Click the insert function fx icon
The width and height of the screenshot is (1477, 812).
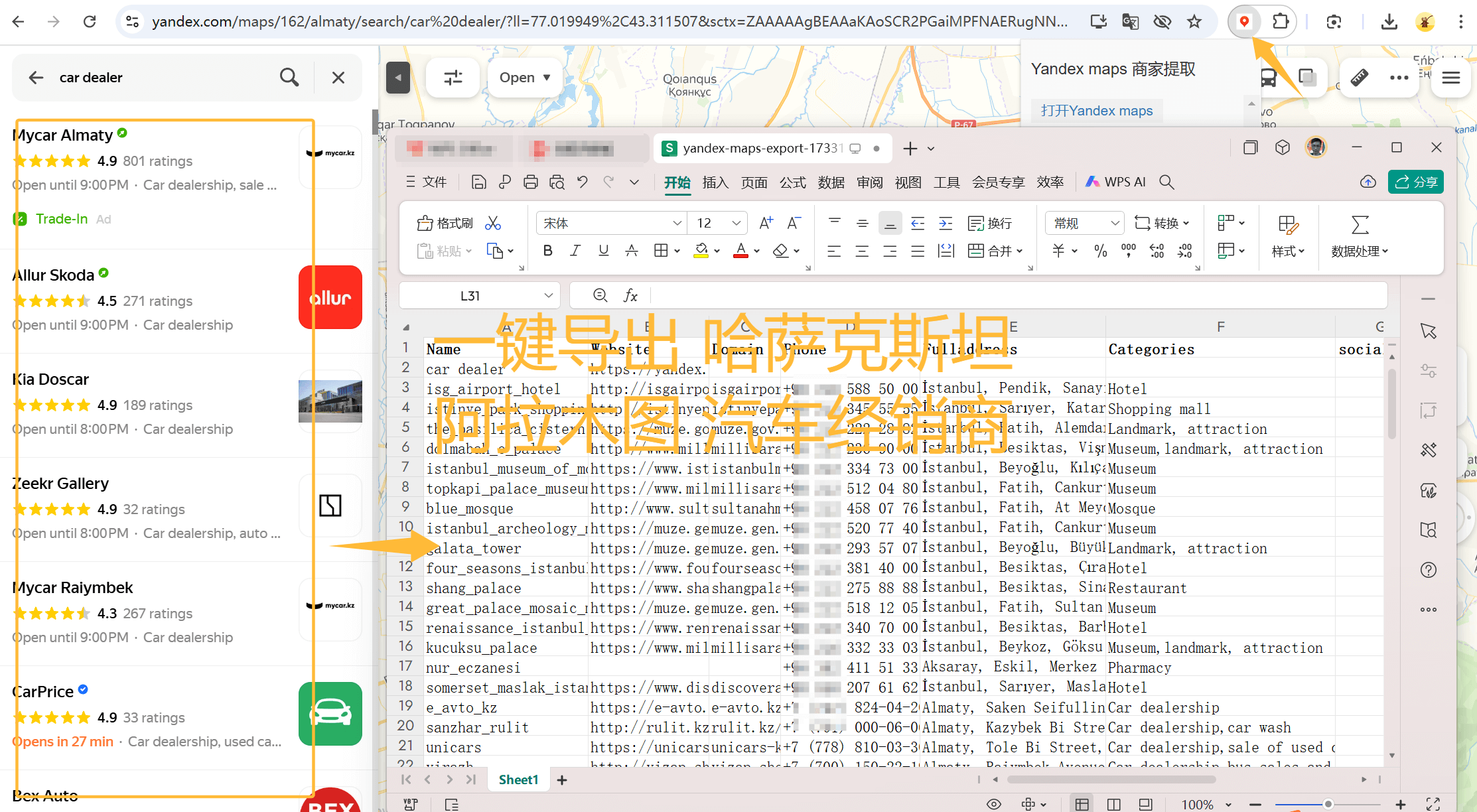(630, 296)
